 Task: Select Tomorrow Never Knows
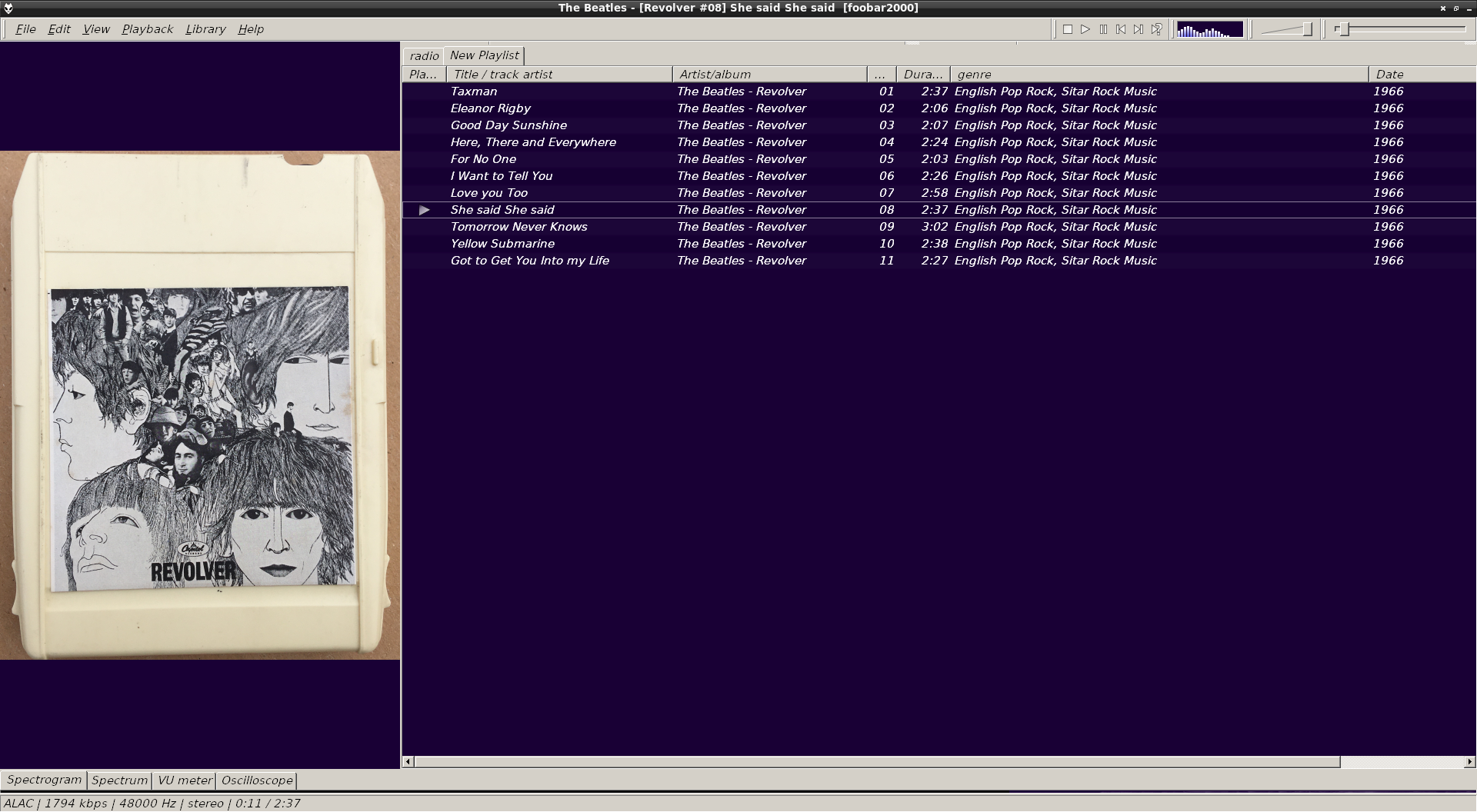click(939, 227)
